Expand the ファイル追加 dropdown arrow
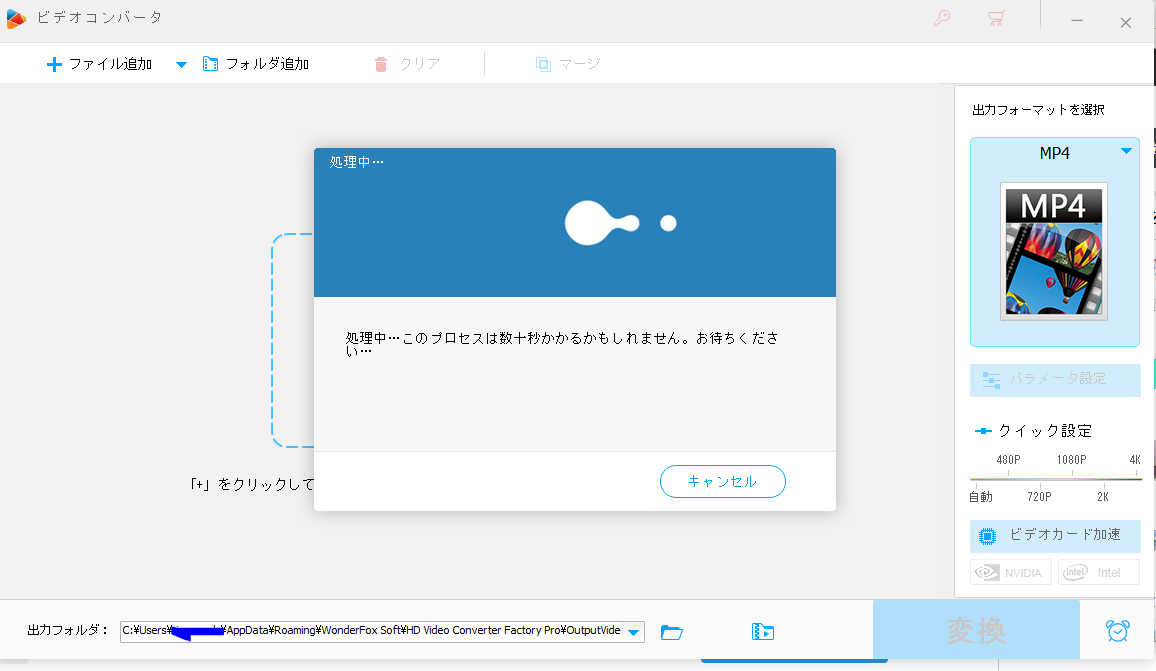1156x671 pixels. [x=181, y=65]
